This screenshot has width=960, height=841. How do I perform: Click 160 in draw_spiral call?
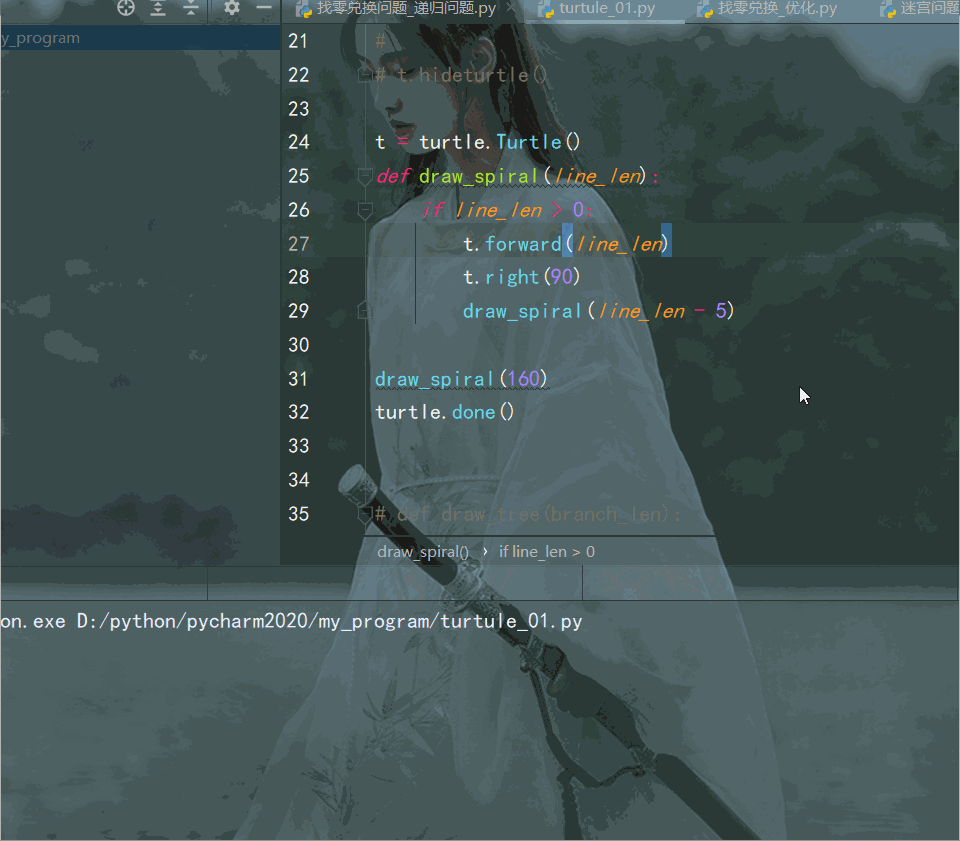point(523,379)
